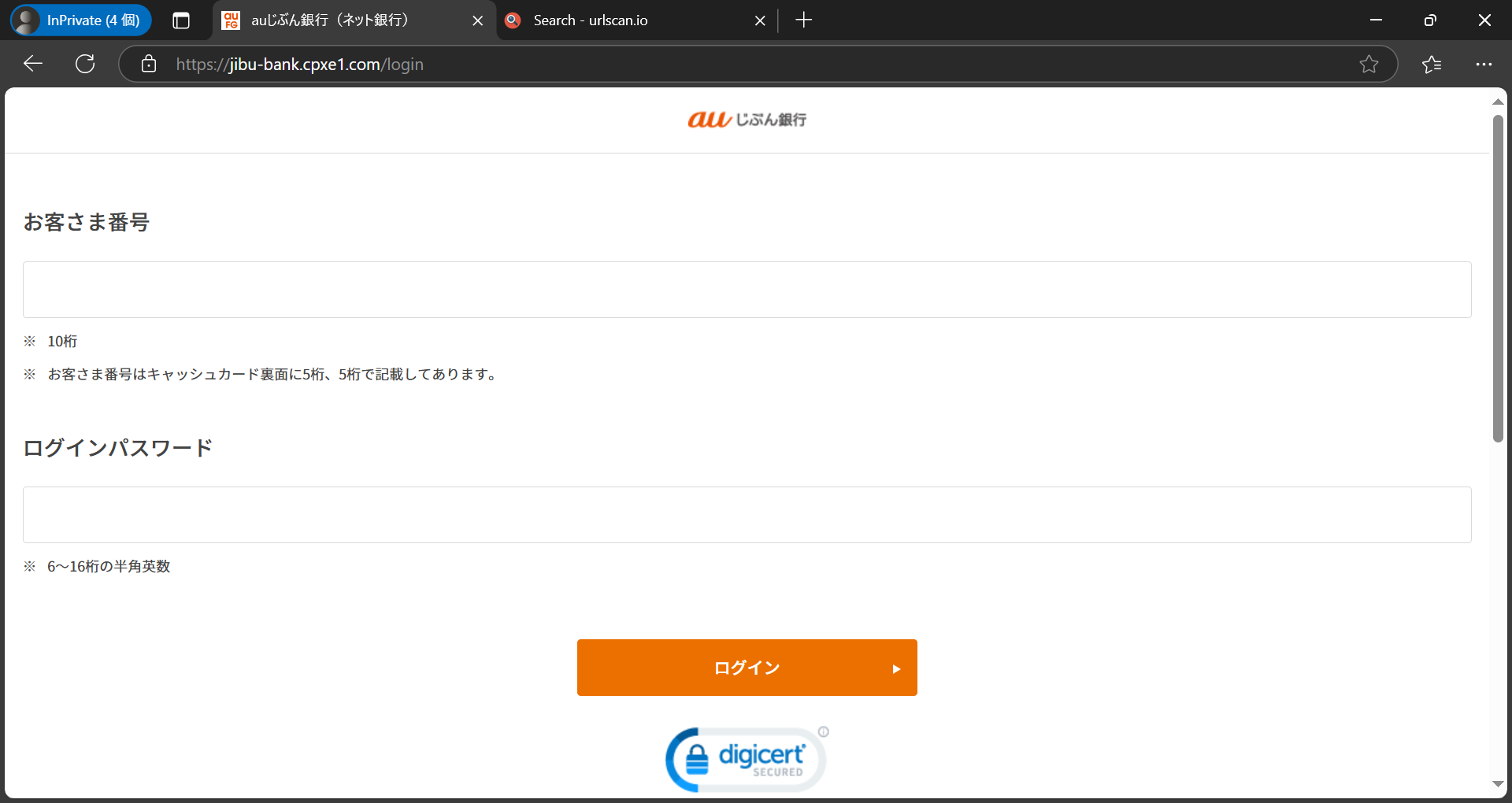Click the scrollbar down arrow
1512x803 pixels.
[x=1498, y=784]
